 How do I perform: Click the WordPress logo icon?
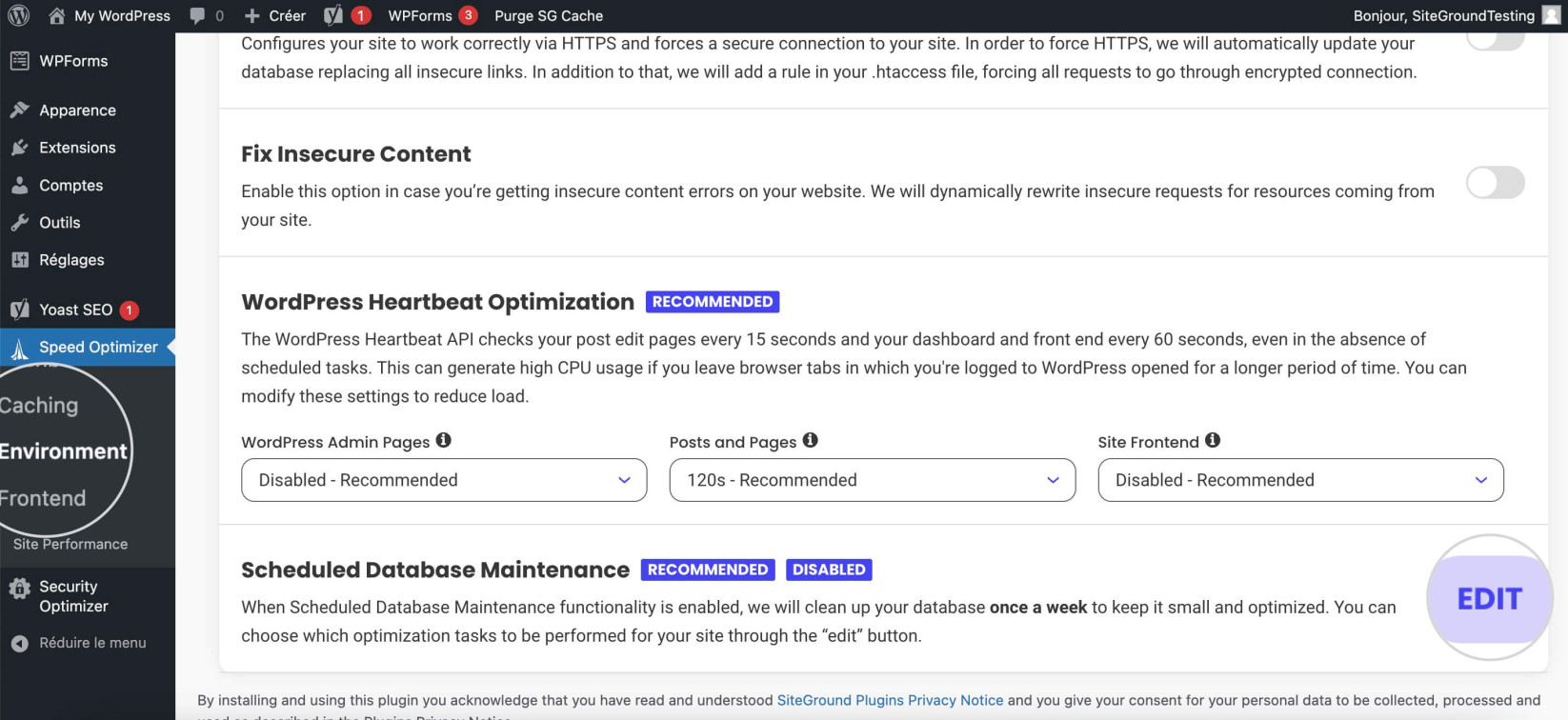(19, 15)
